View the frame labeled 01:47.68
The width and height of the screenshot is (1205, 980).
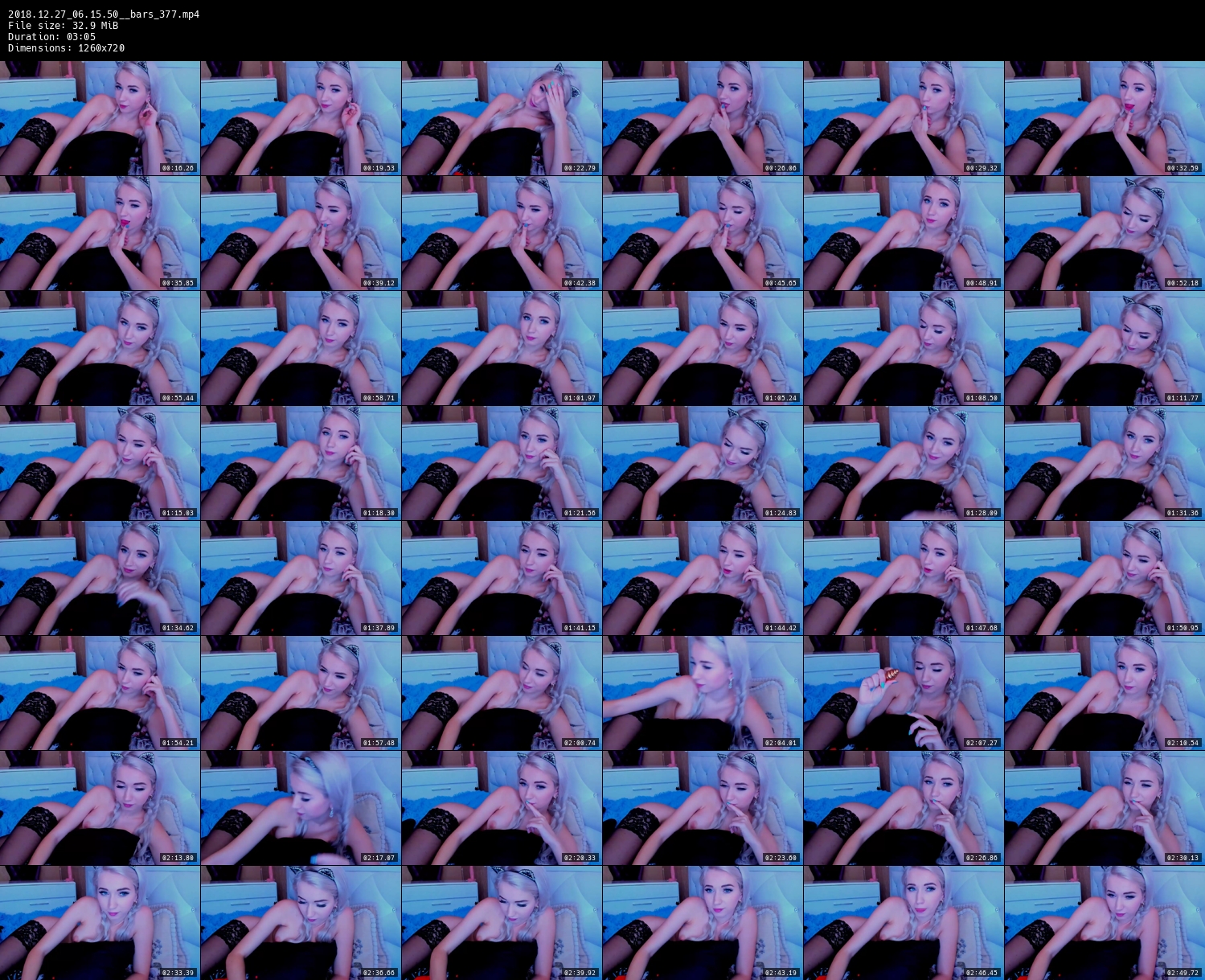click(x=904, y=578)
